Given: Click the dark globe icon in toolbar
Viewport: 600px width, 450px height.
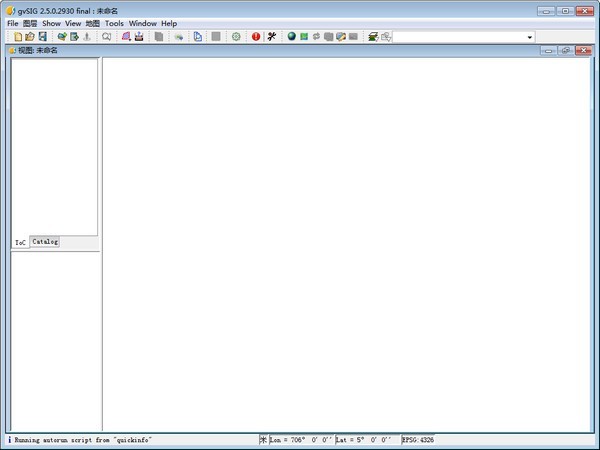Looking at the screenshot, I should tap(292, 37).
